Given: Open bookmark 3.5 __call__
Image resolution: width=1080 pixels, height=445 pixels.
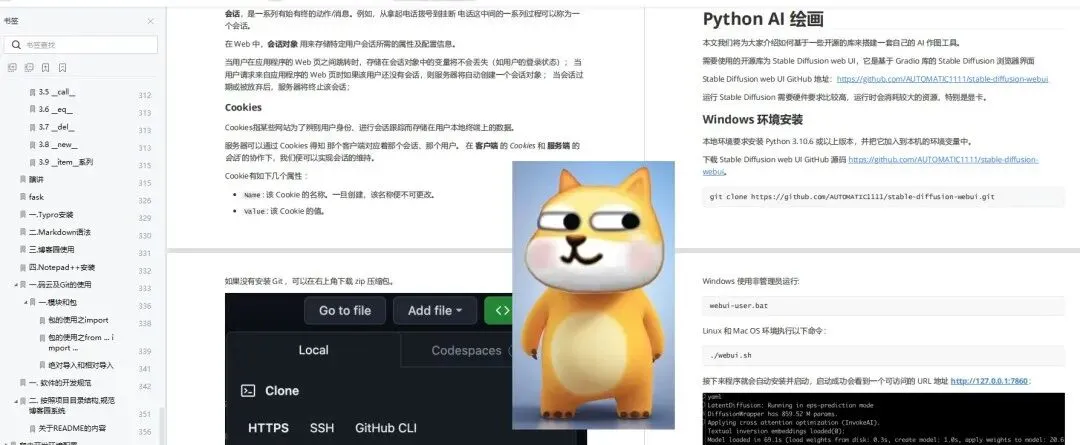Looking at the screenshot, I should point(56,92).
